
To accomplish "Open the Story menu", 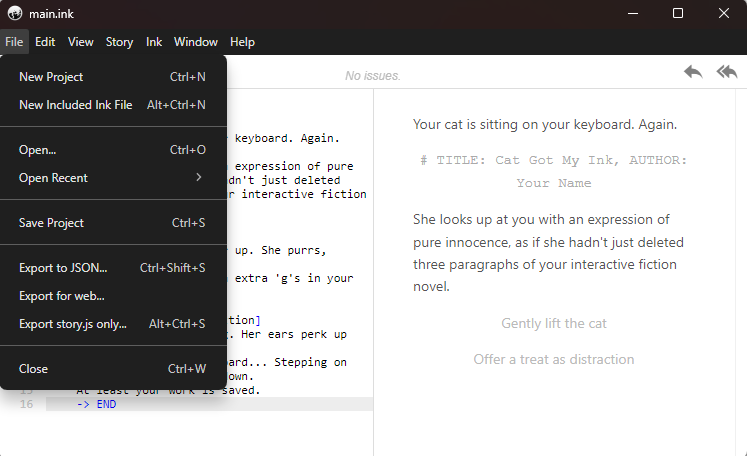I will point(119,42).
